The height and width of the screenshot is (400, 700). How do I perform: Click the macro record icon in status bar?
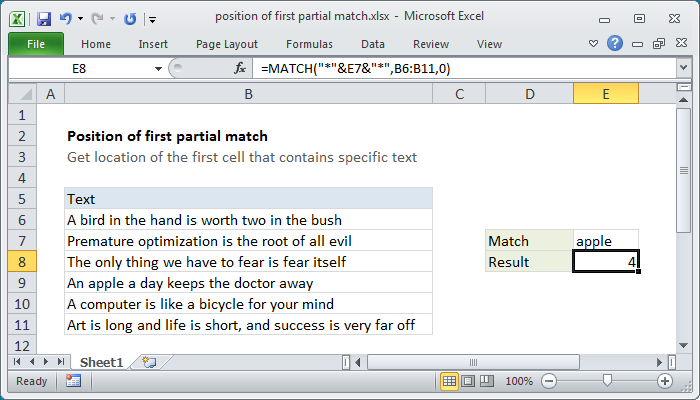(x=73, y=381)
